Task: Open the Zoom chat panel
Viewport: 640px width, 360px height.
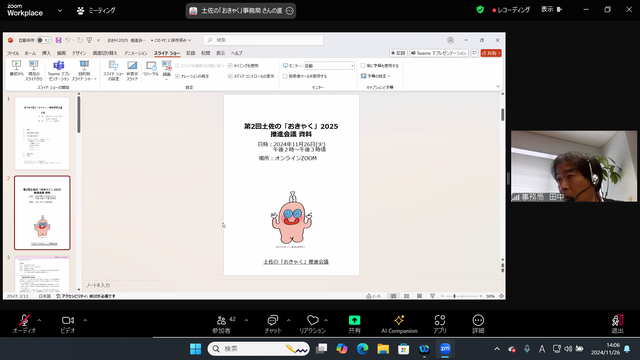Action: 273,324
